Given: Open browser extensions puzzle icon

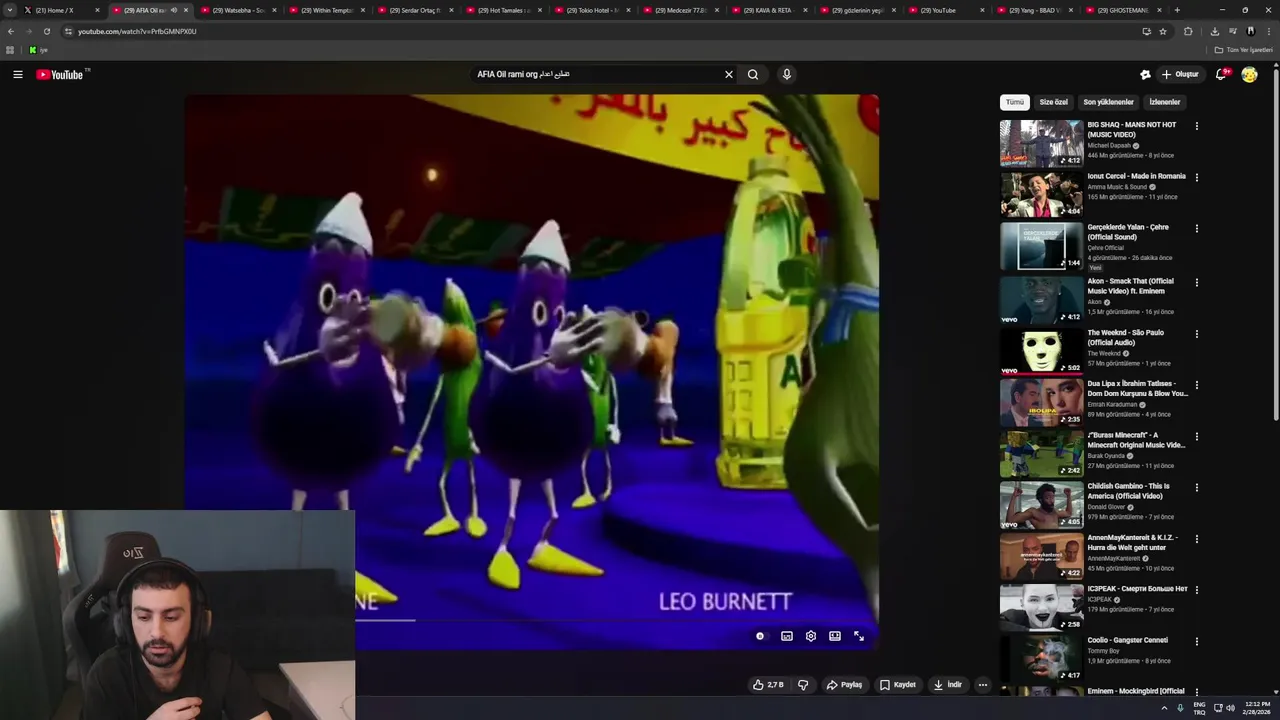Looking at the screenshot, I should coord(1188,31).
